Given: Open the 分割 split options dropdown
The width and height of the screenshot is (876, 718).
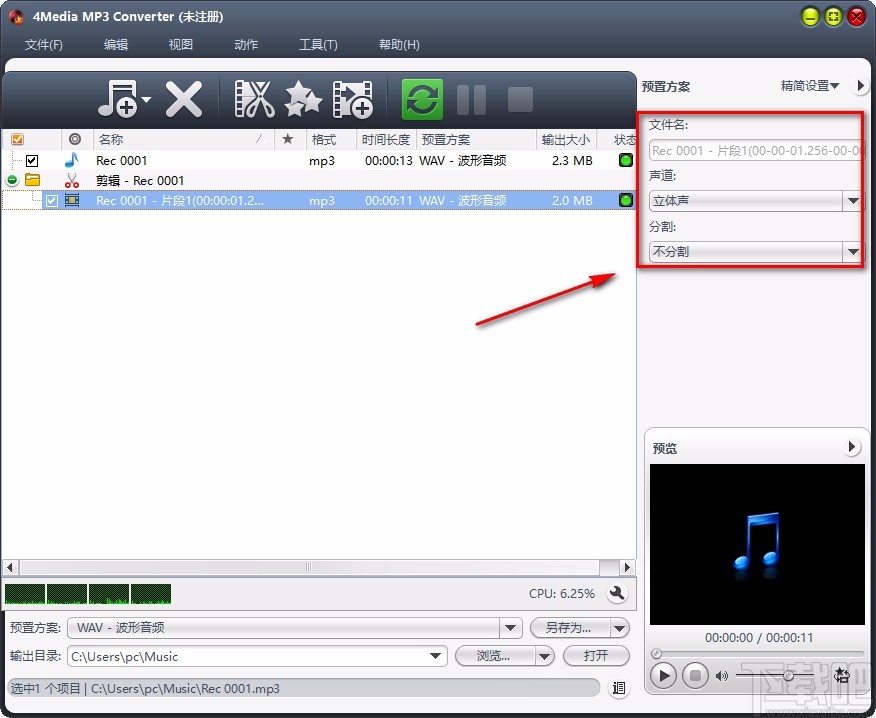Looking at the screenshot, I should click(x=853, y=251).
